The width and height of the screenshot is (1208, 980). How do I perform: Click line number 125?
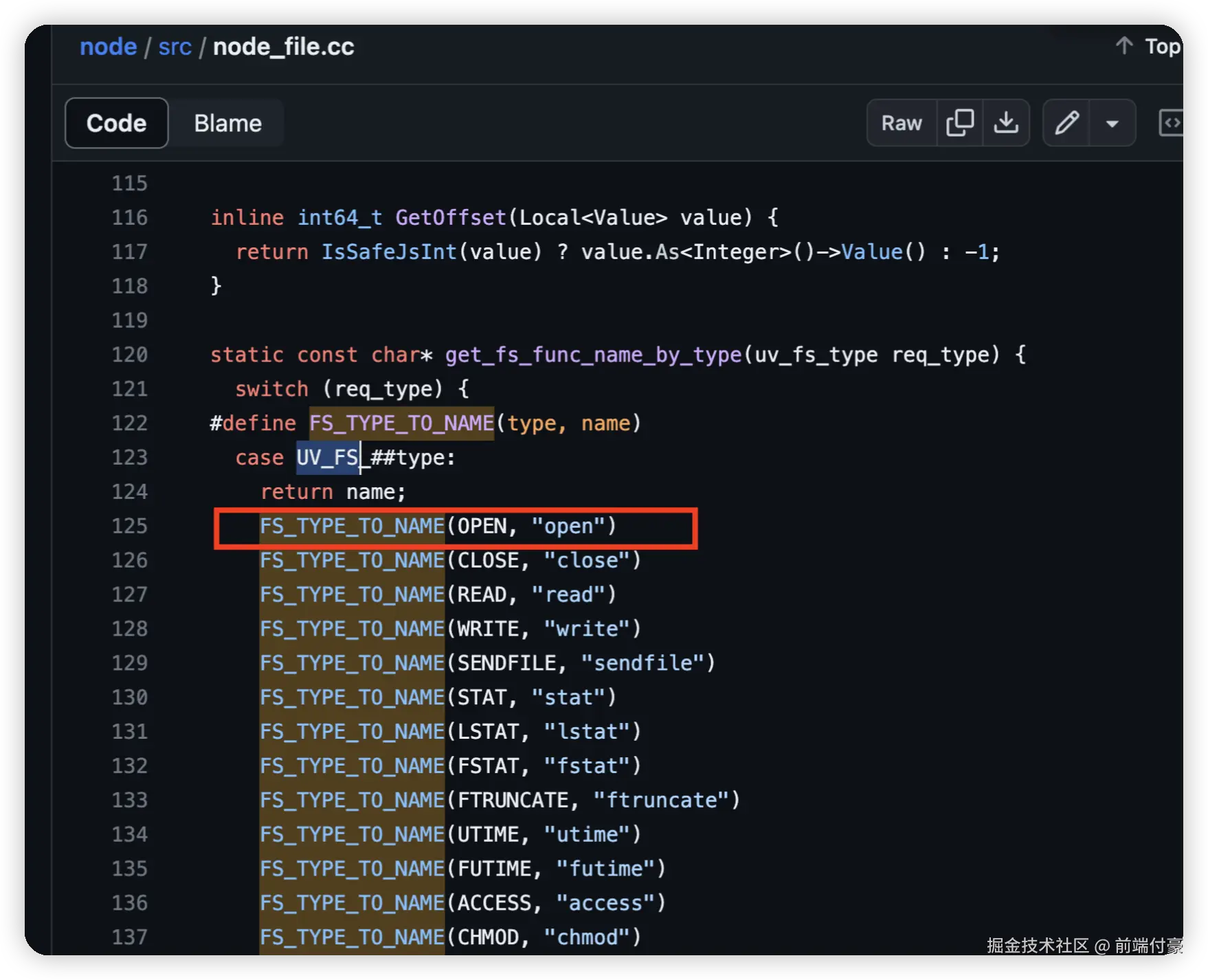click(x=130, y=526)
